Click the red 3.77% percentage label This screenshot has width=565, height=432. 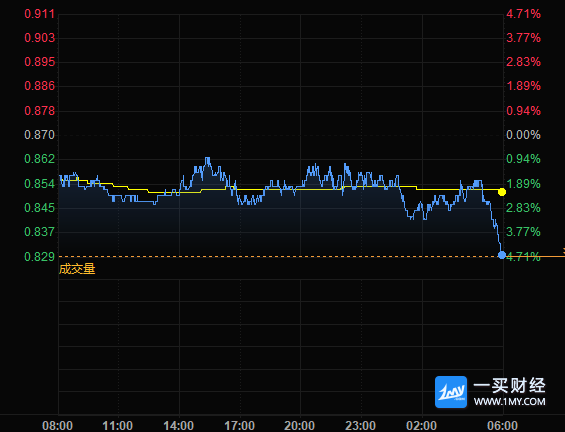point(523,38)
